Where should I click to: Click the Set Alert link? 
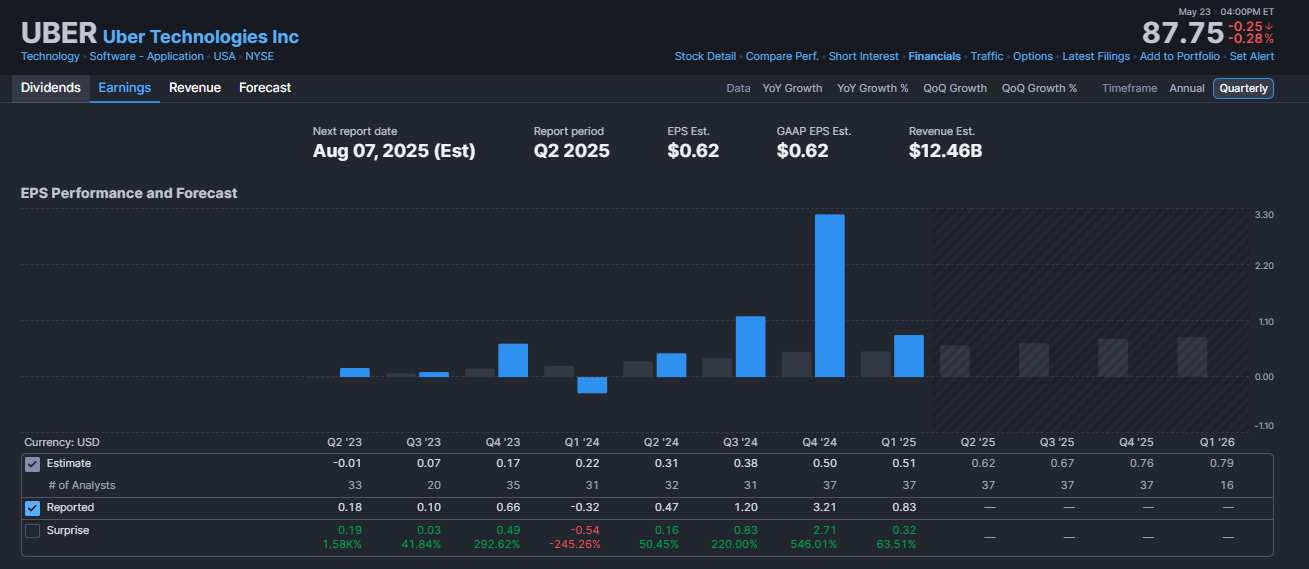1252,56
